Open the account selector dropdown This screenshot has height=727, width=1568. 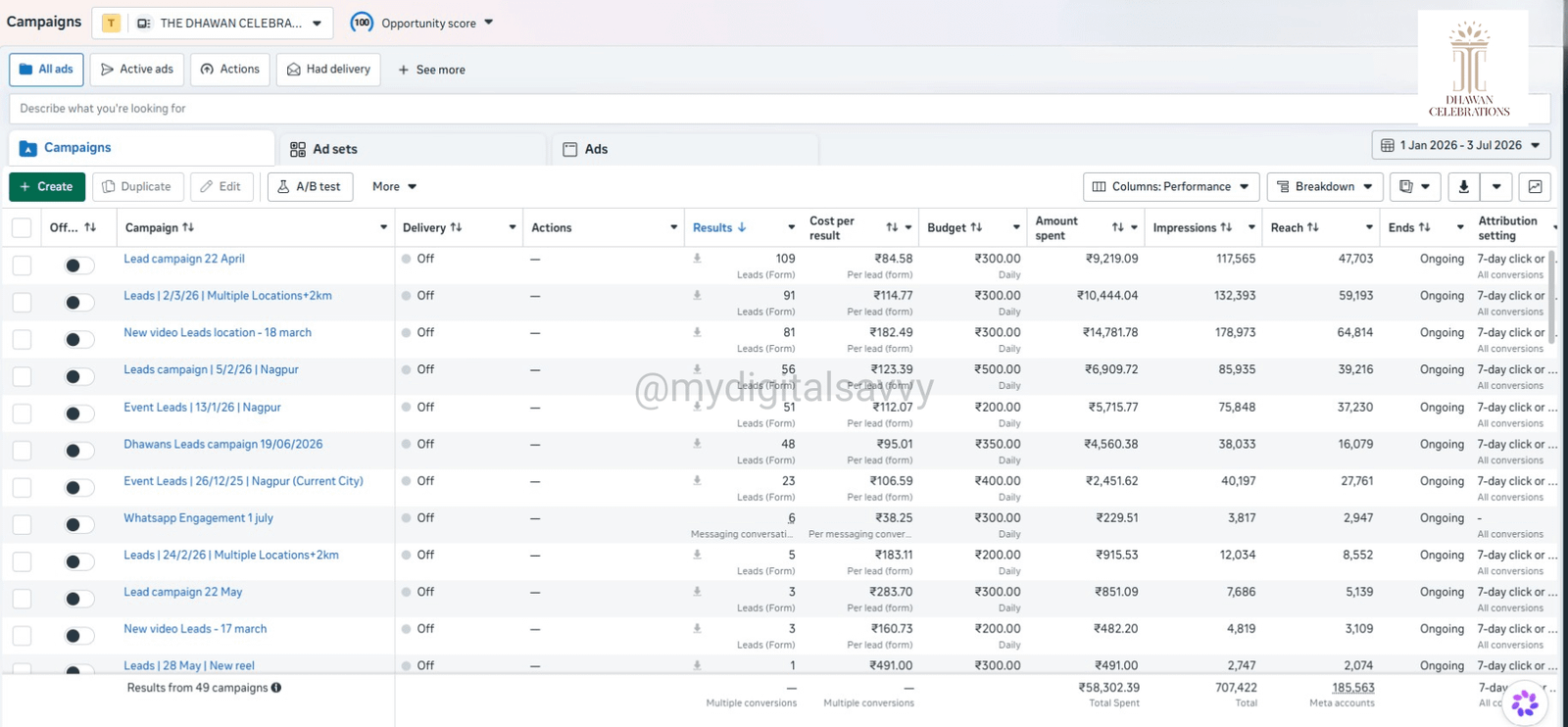tap(213, 23)
